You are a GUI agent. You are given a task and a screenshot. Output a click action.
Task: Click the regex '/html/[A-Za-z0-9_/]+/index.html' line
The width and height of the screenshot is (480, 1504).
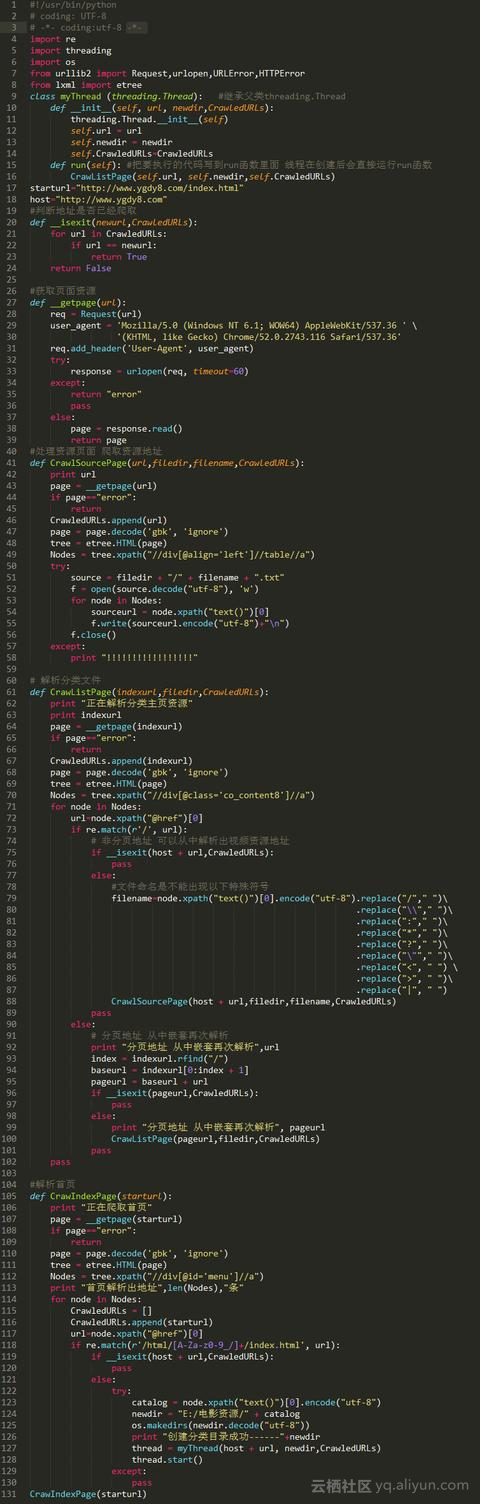coord(205,1344)
